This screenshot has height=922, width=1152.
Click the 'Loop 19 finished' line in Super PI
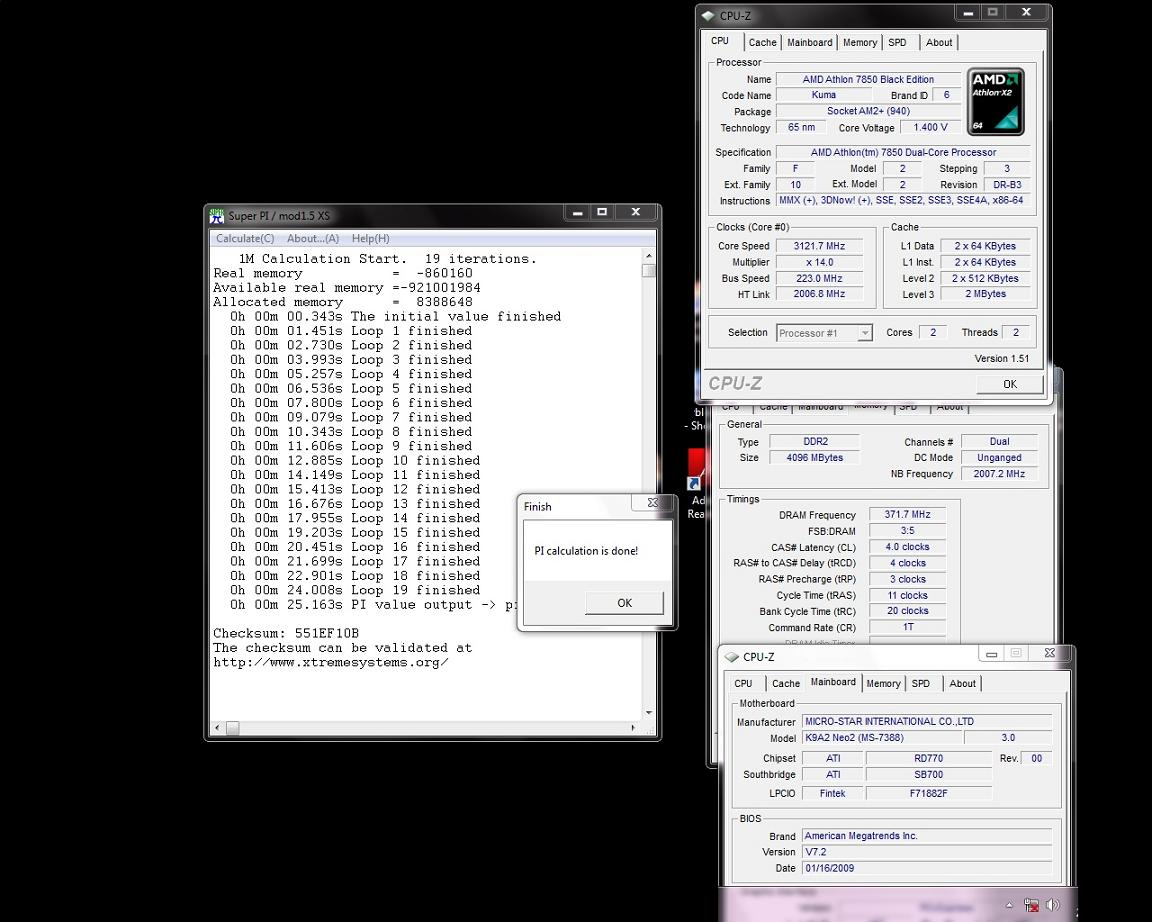(415, 590)
